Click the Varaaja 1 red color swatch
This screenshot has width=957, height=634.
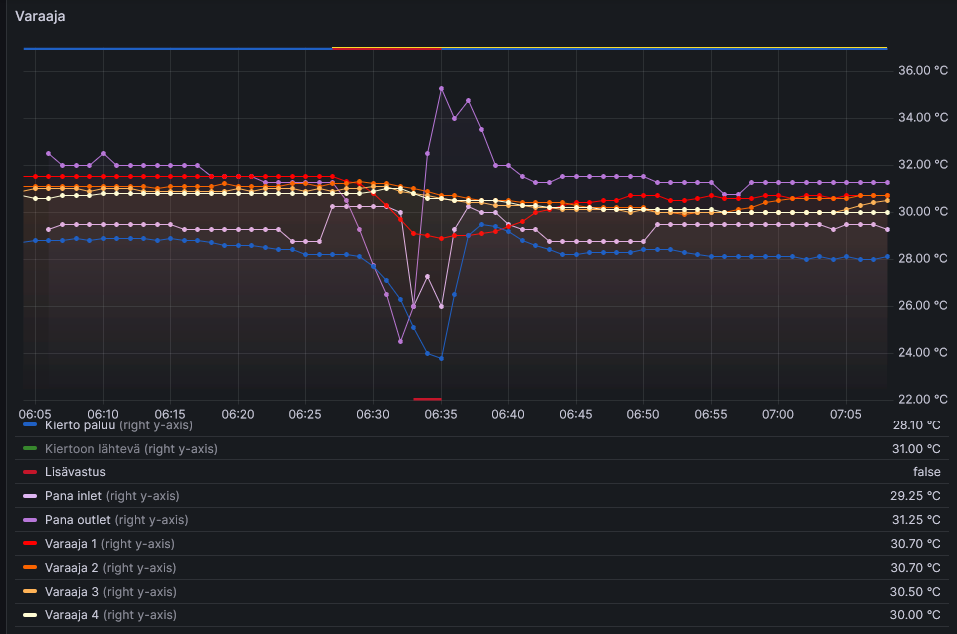tap(30, 544)
